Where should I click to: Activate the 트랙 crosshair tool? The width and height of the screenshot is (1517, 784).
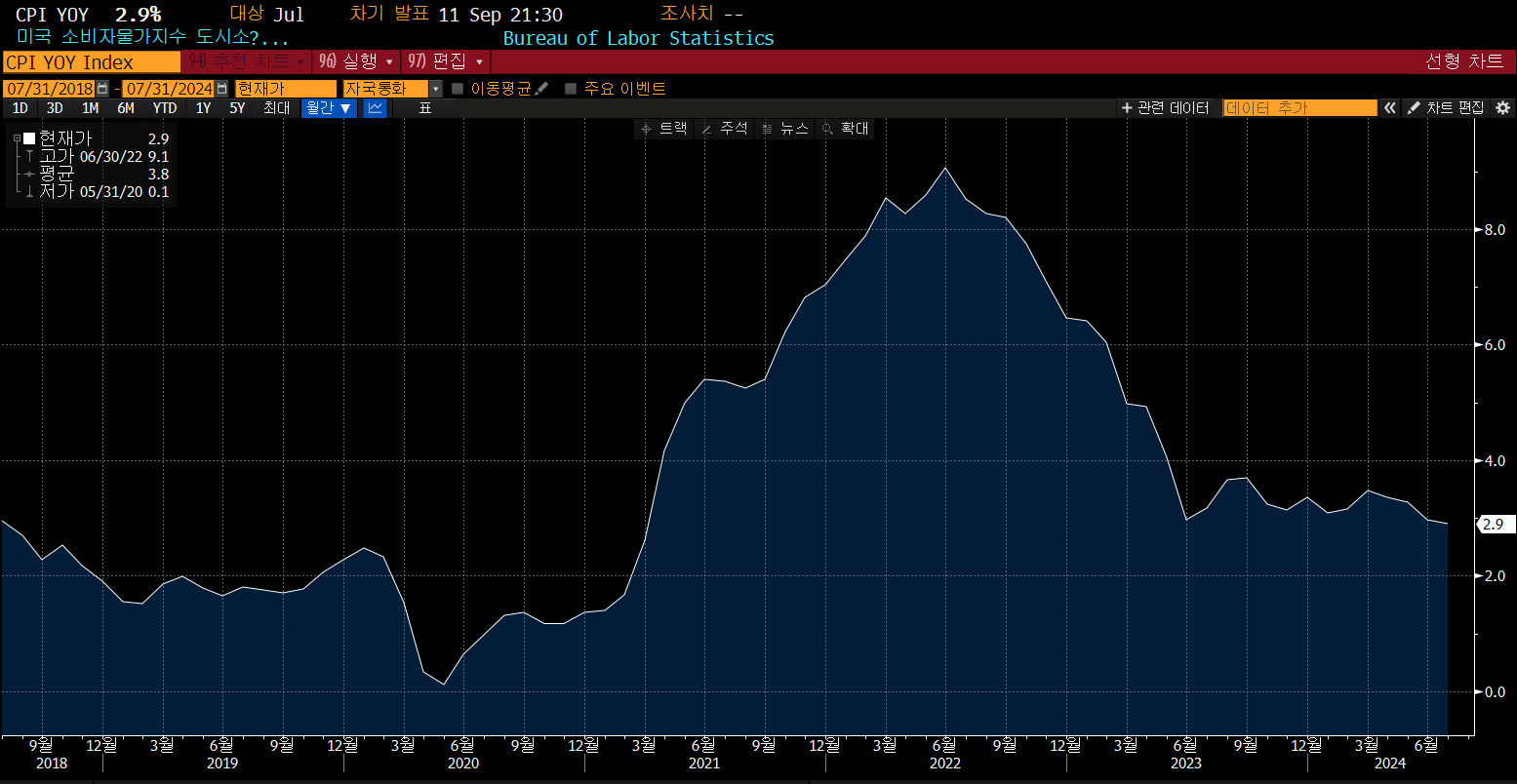click(663, 129)
